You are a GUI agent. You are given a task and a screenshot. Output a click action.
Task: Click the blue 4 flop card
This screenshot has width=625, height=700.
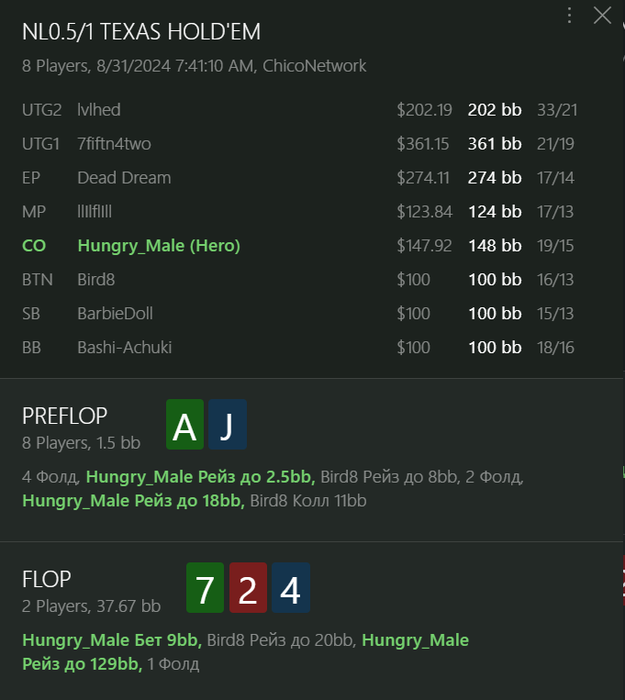tap(290, 589)
